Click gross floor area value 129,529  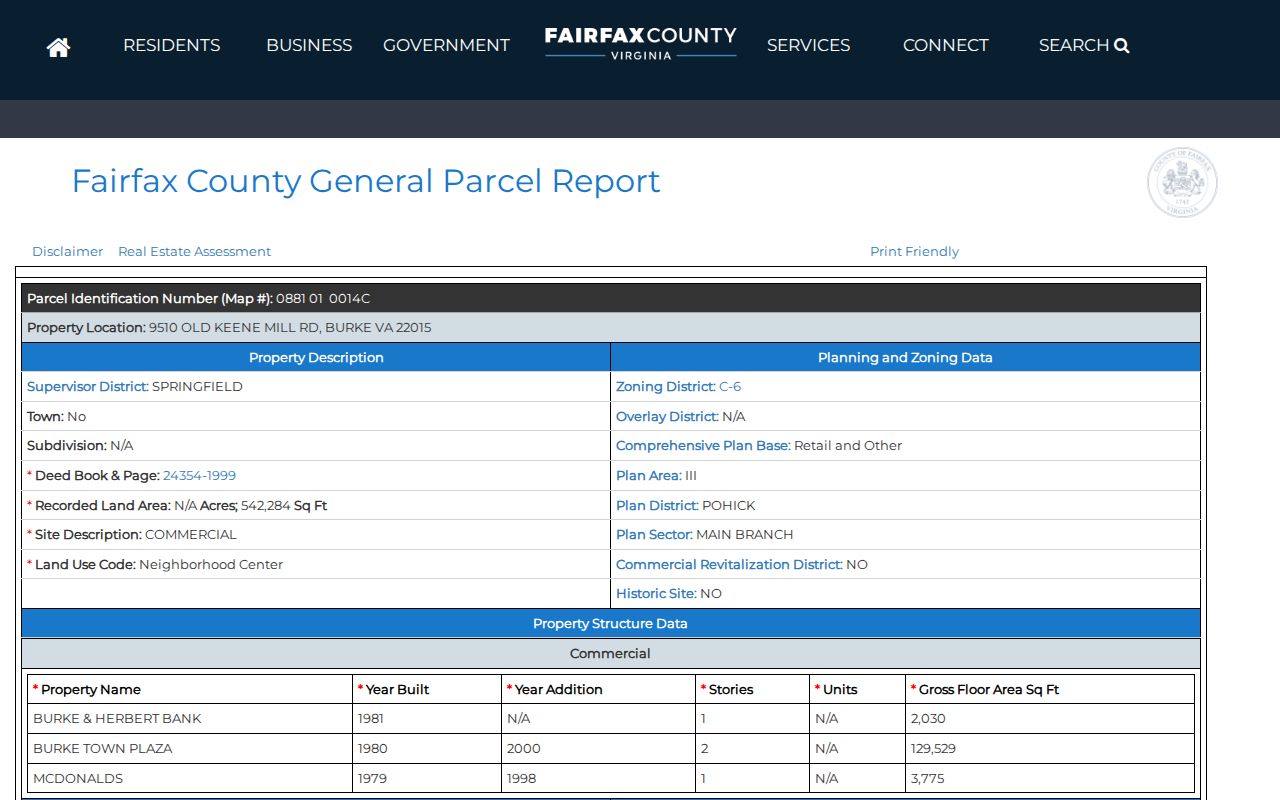933,748
